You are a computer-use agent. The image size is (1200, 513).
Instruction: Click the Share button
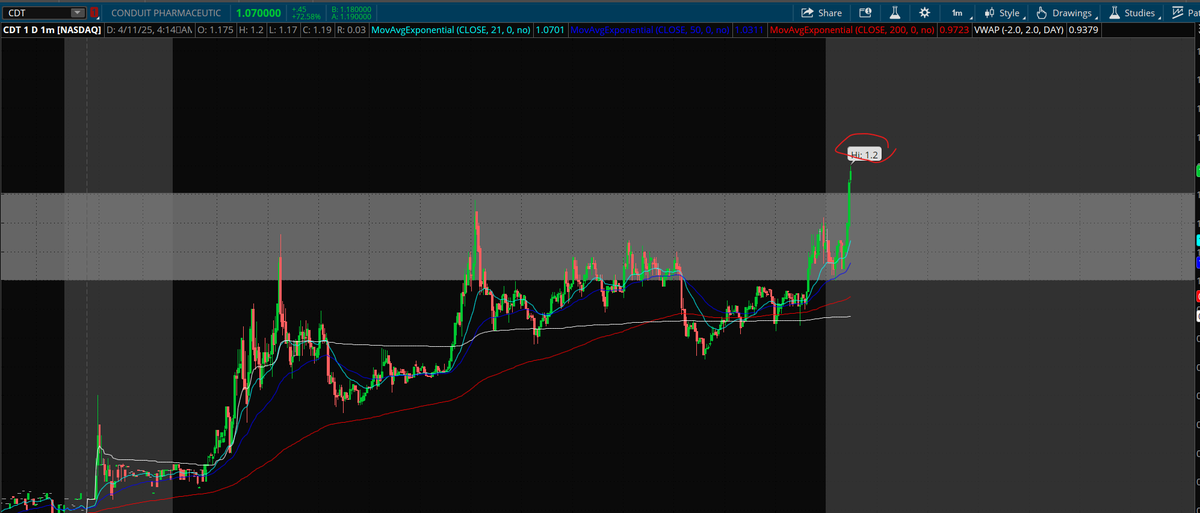[821, 13]
